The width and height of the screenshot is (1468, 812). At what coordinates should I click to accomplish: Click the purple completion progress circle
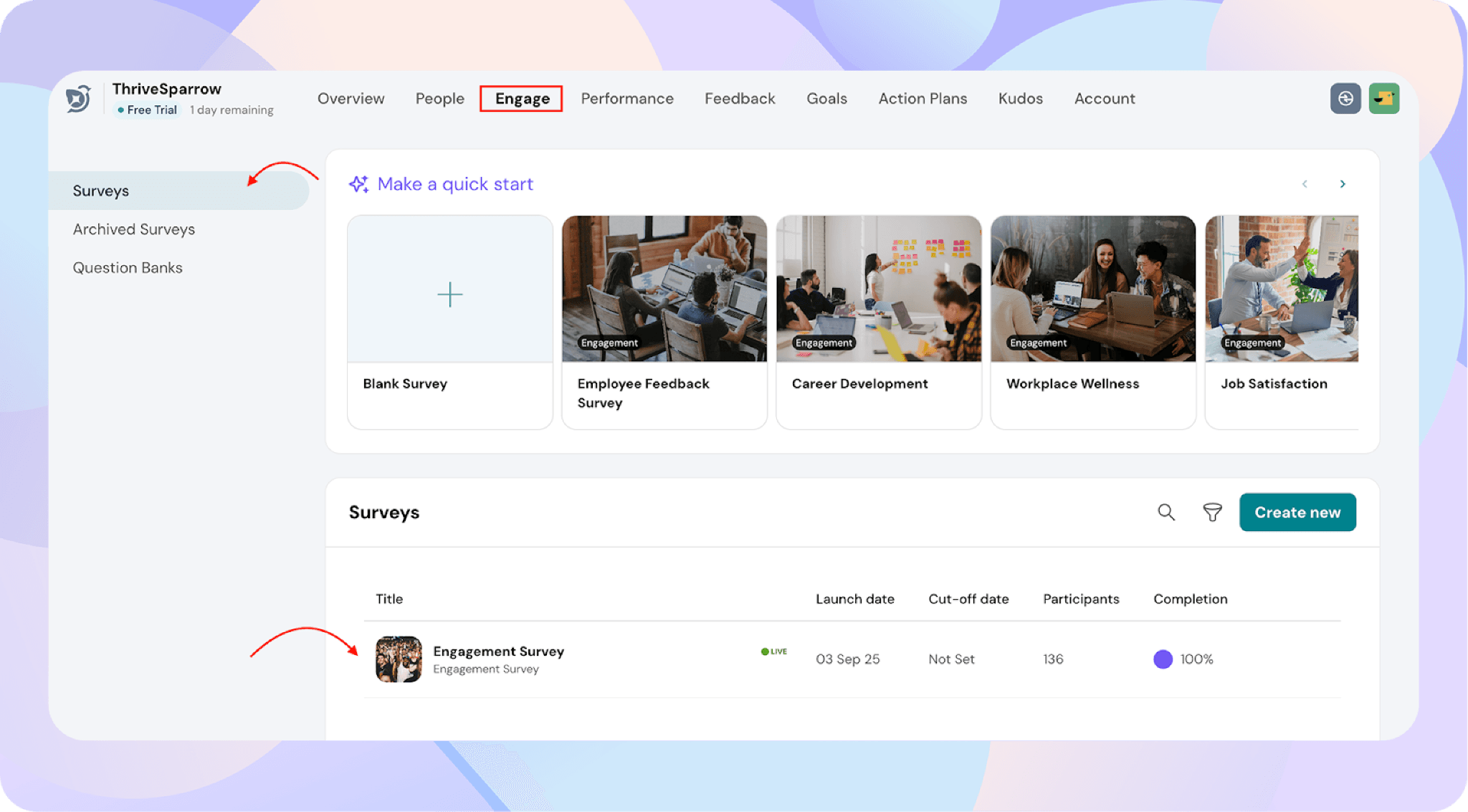[1163, 659]
